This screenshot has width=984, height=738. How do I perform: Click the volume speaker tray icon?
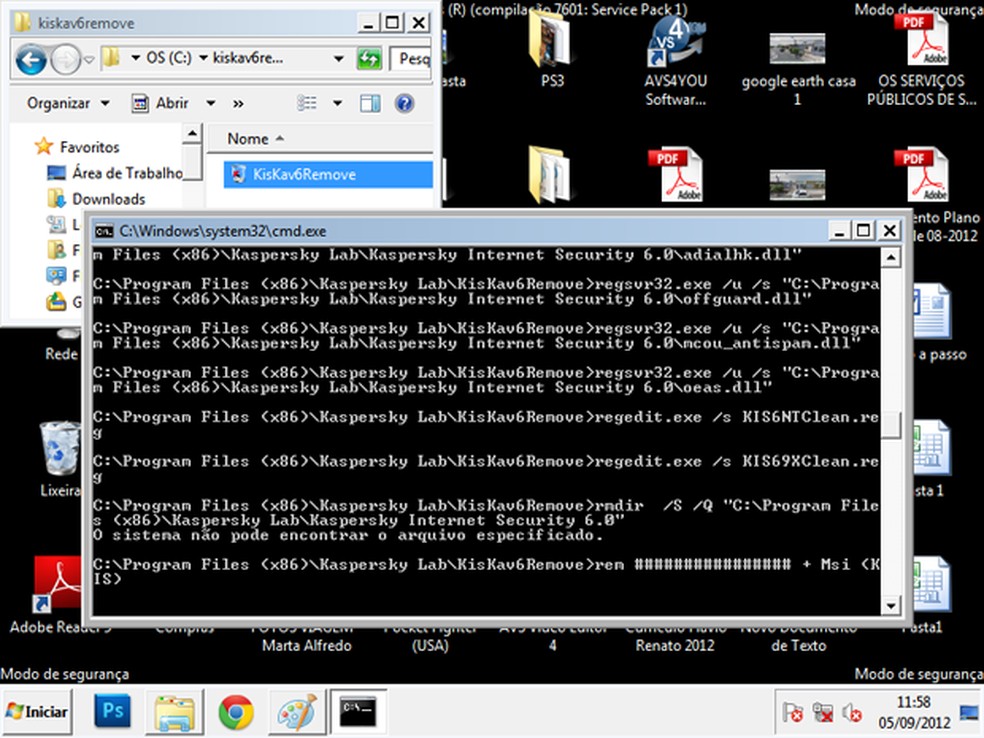pyautogui.click(x=852, y=712)
